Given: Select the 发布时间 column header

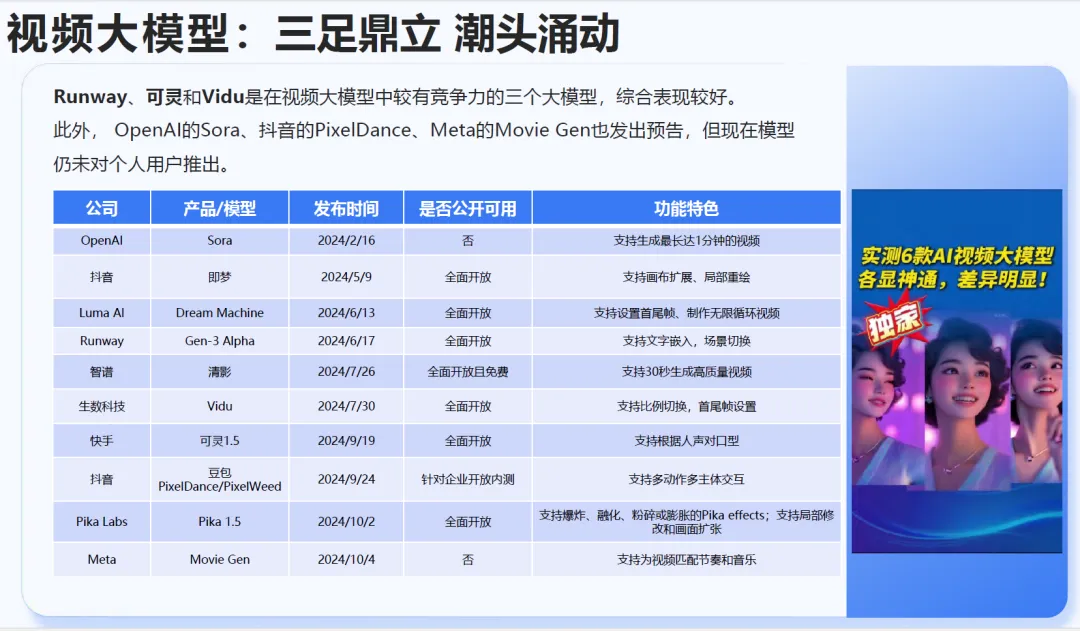Looking at the screenshot, I should [x=346, y=208].
